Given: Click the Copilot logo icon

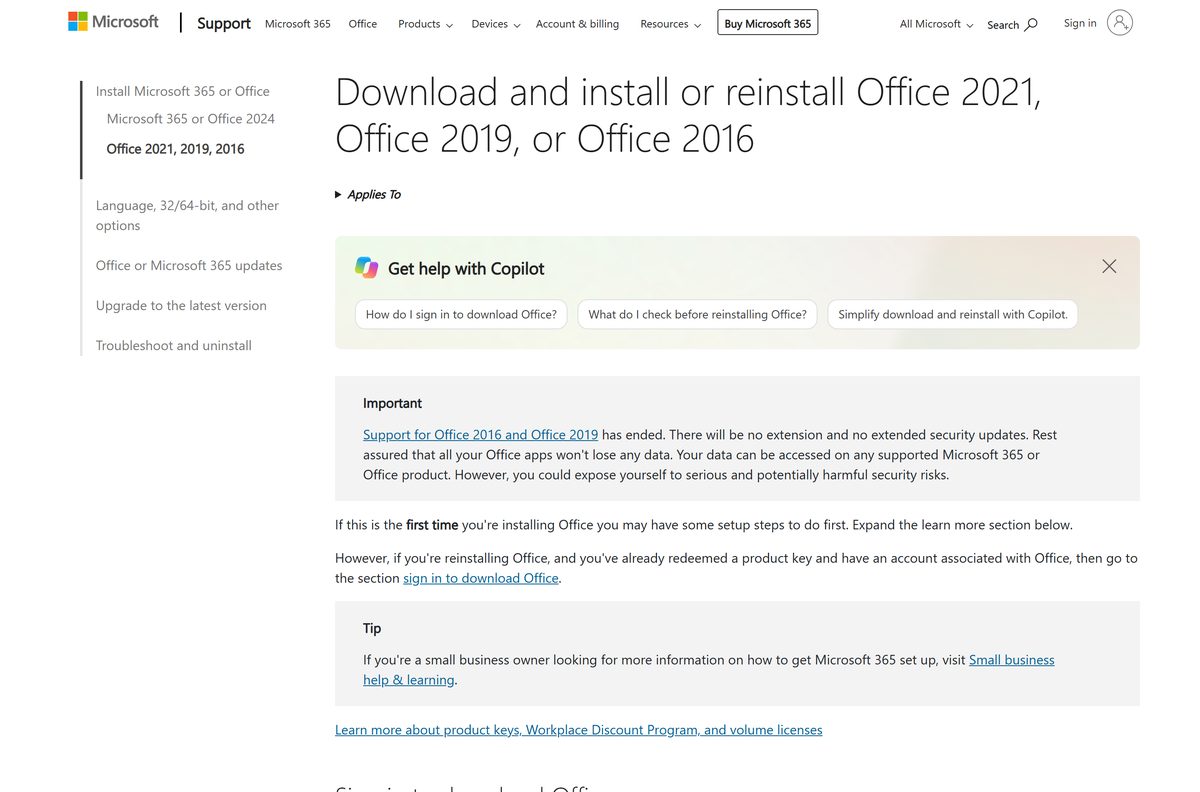Looking at the screenshot, I should click(366, 267).
